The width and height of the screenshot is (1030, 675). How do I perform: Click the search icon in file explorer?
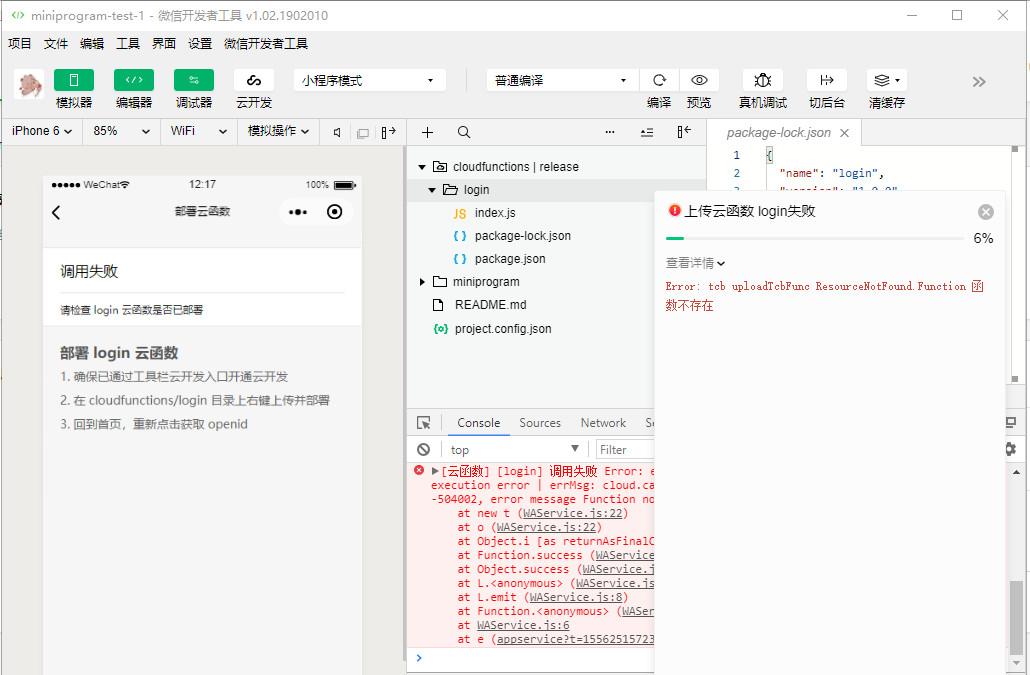[x=464, y=132]
